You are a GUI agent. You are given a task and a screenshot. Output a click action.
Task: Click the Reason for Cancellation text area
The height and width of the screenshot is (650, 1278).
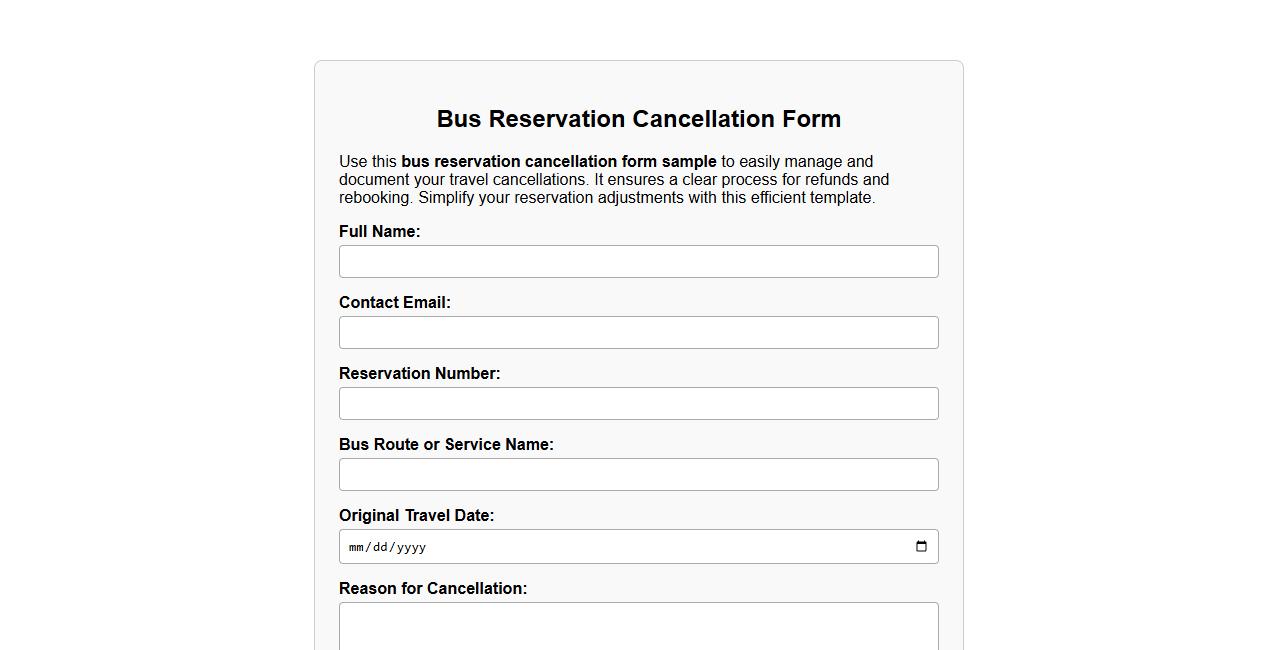click(638, 625)
